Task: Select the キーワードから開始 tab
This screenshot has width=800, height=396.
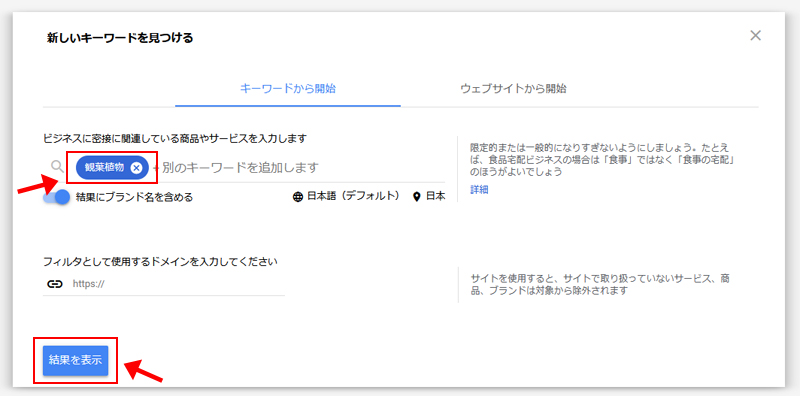Action: coord(288,88)
